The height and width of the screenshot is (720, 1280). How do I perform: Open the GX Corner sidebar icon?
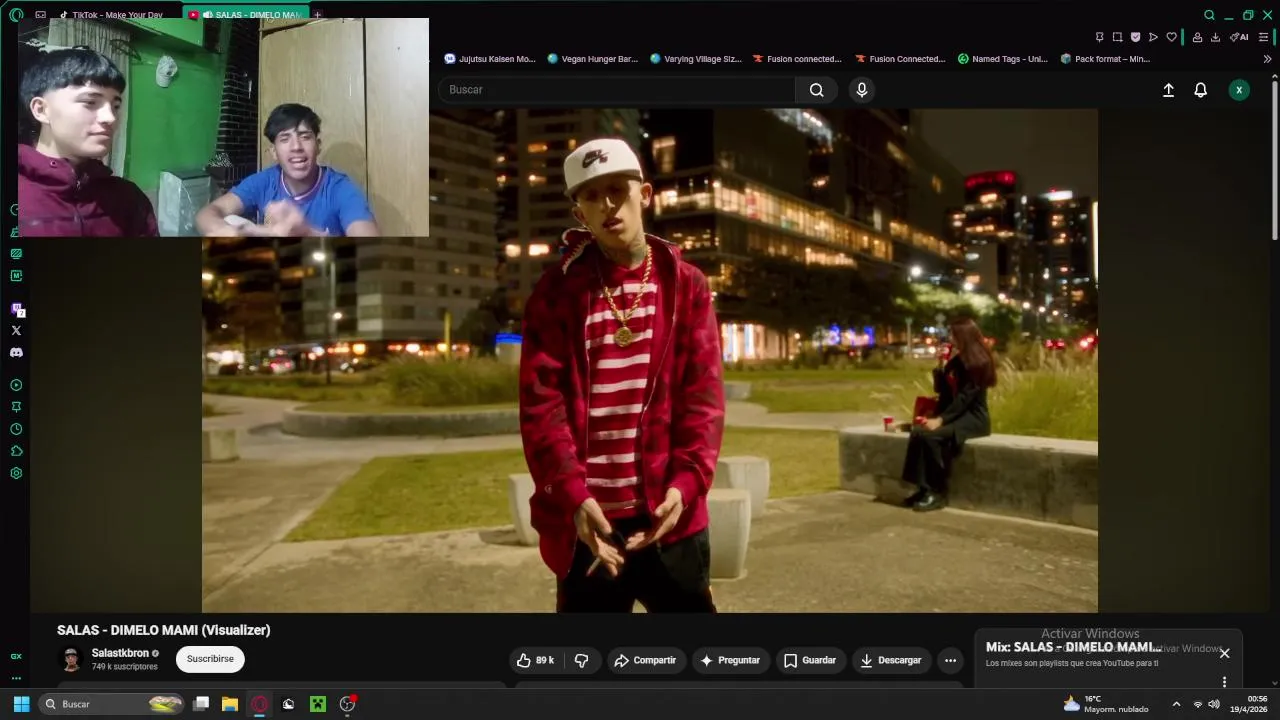tap(16, 656)
